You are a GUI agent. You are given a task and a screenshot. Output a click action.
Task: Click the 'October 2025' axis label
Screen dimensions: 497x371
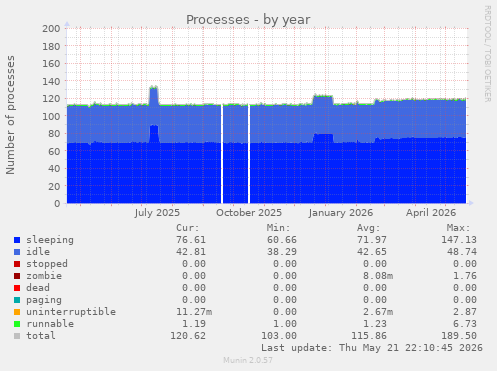tap(249, 213)
